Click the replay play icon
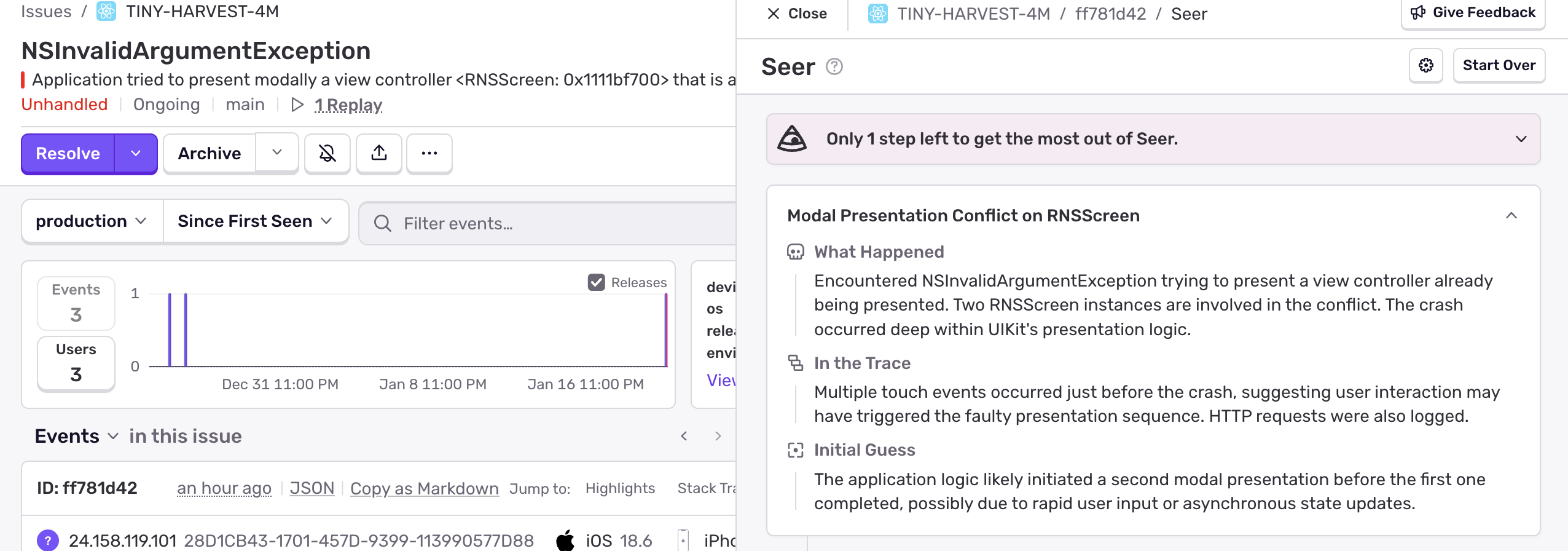Screen dimensions: 1568x551 pyautogui.click(x=297, y=105)
